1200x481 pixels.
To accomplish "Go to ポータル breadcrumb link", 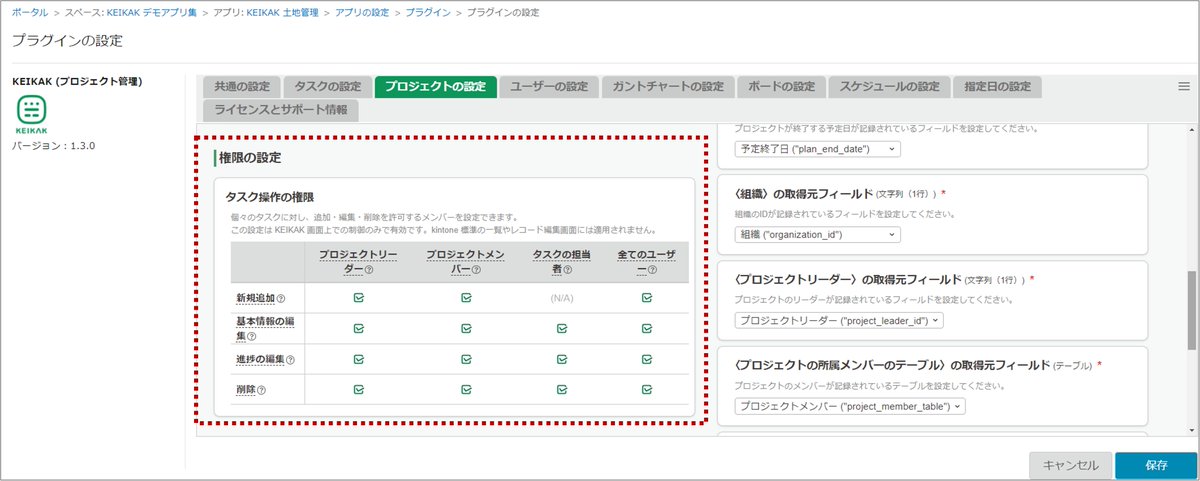I will pos(28,12).
